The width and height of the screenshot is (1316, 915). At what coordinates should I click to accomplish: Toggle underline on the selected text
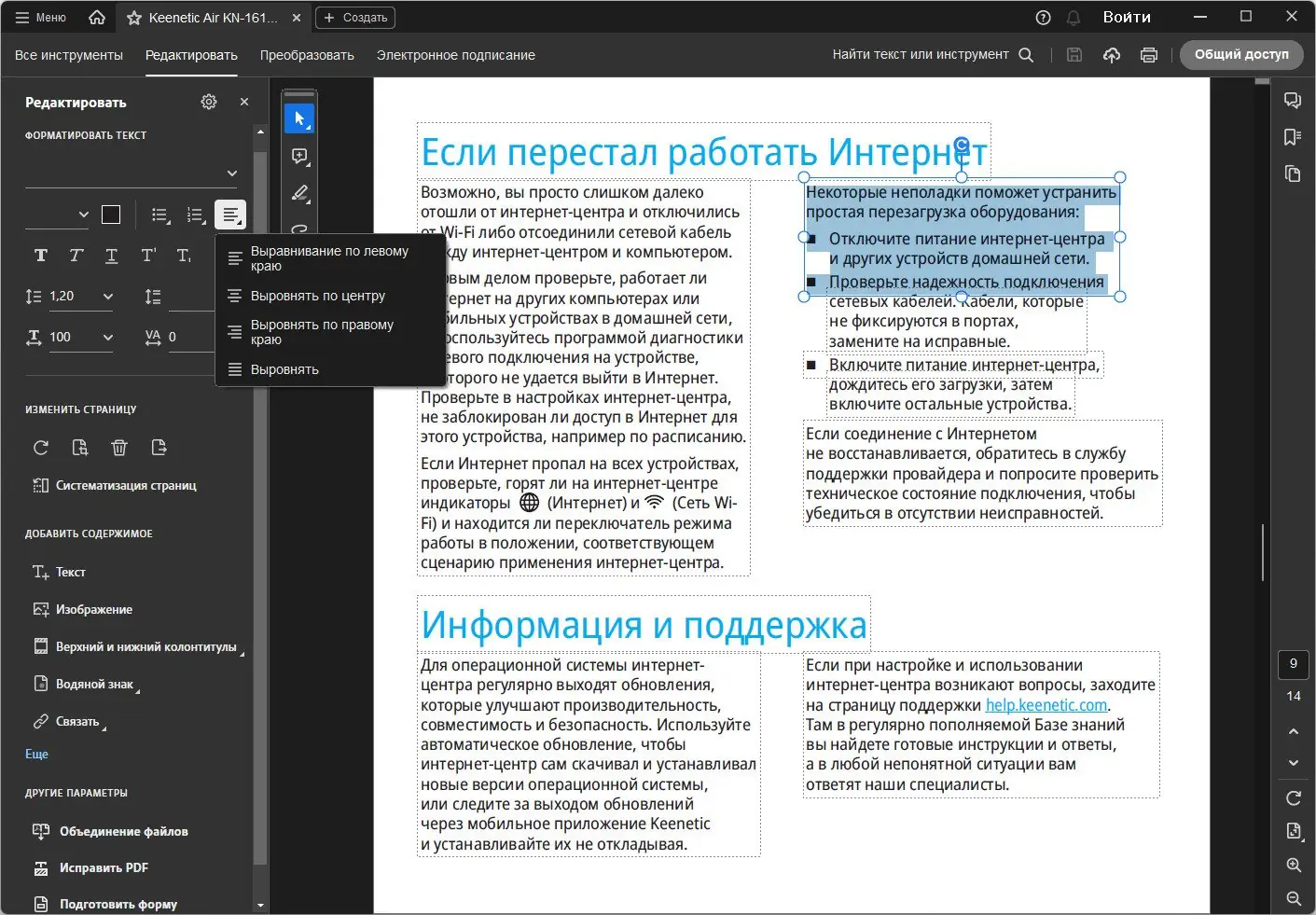pos(112,255)
